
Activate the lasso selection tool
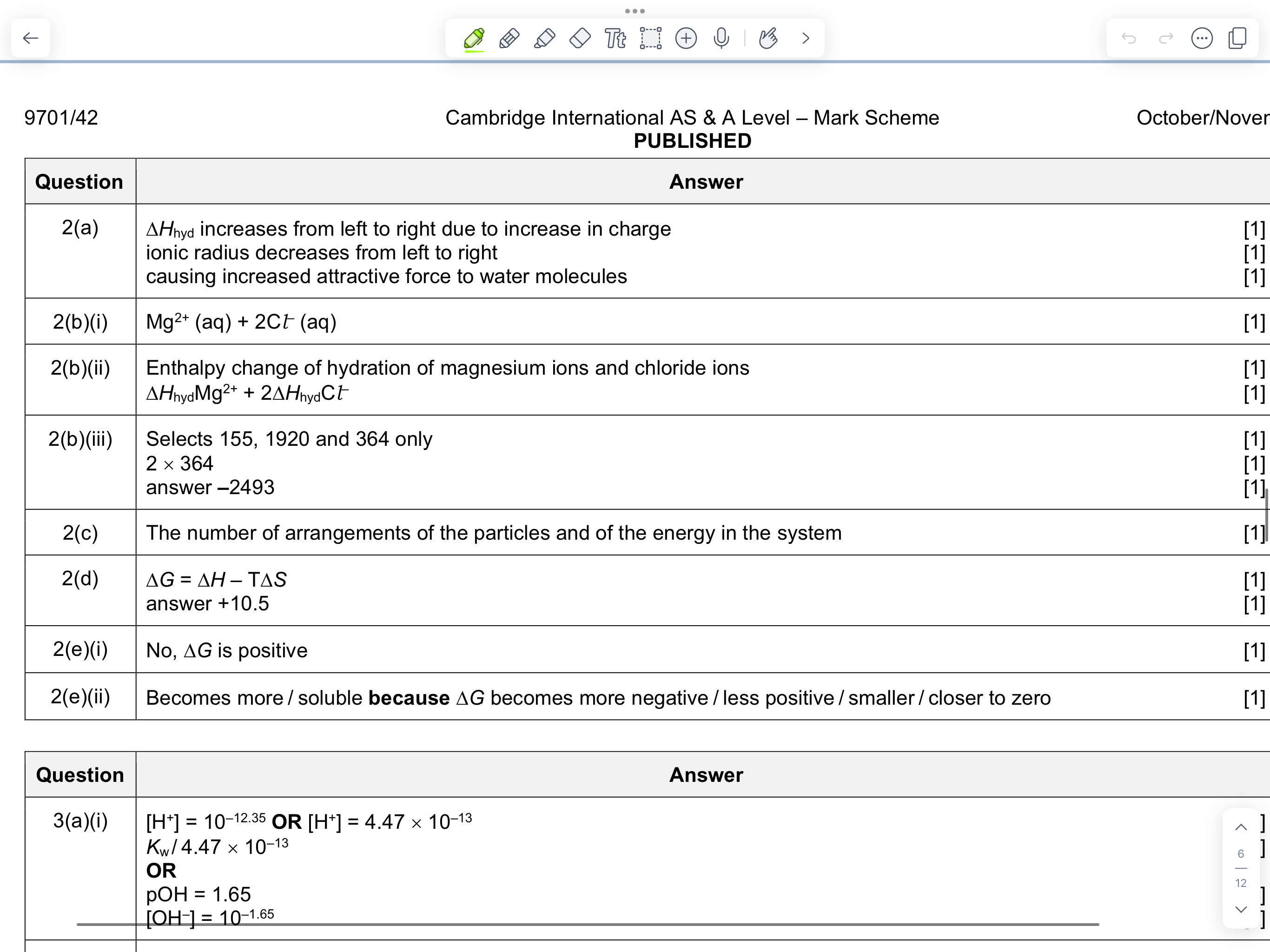(650, 39)
